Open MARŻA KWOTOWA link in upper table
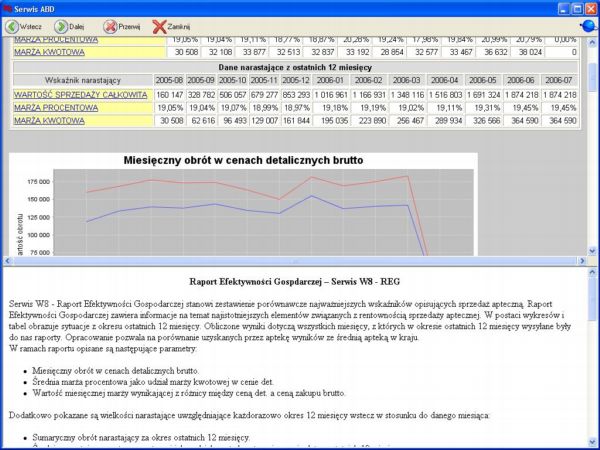This screenshot has width=600, height=450. [x=48, y=52]
